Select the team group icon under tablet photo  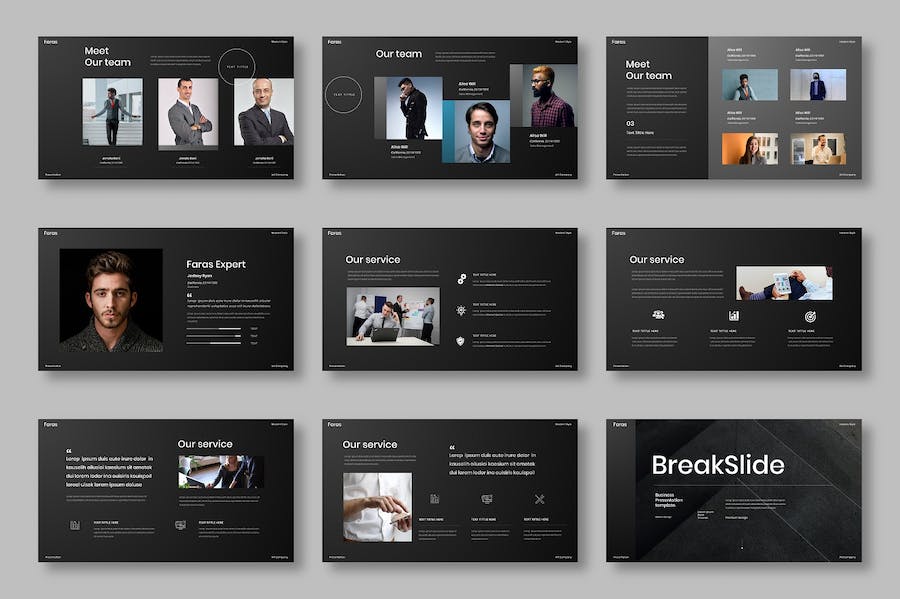[658, 315]
